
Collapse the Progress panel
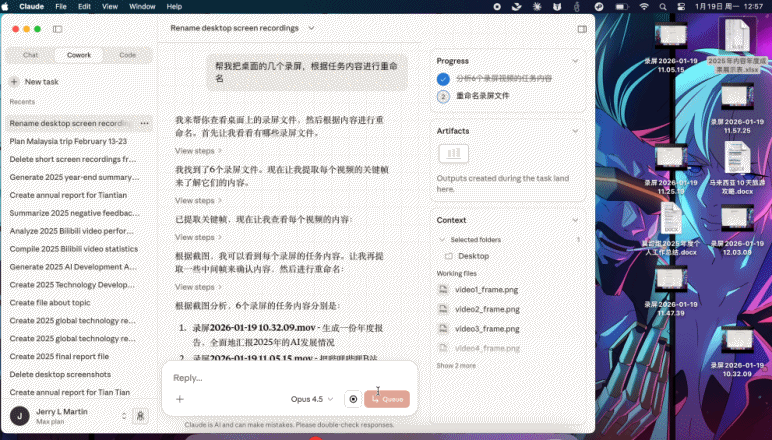point(575,60)
